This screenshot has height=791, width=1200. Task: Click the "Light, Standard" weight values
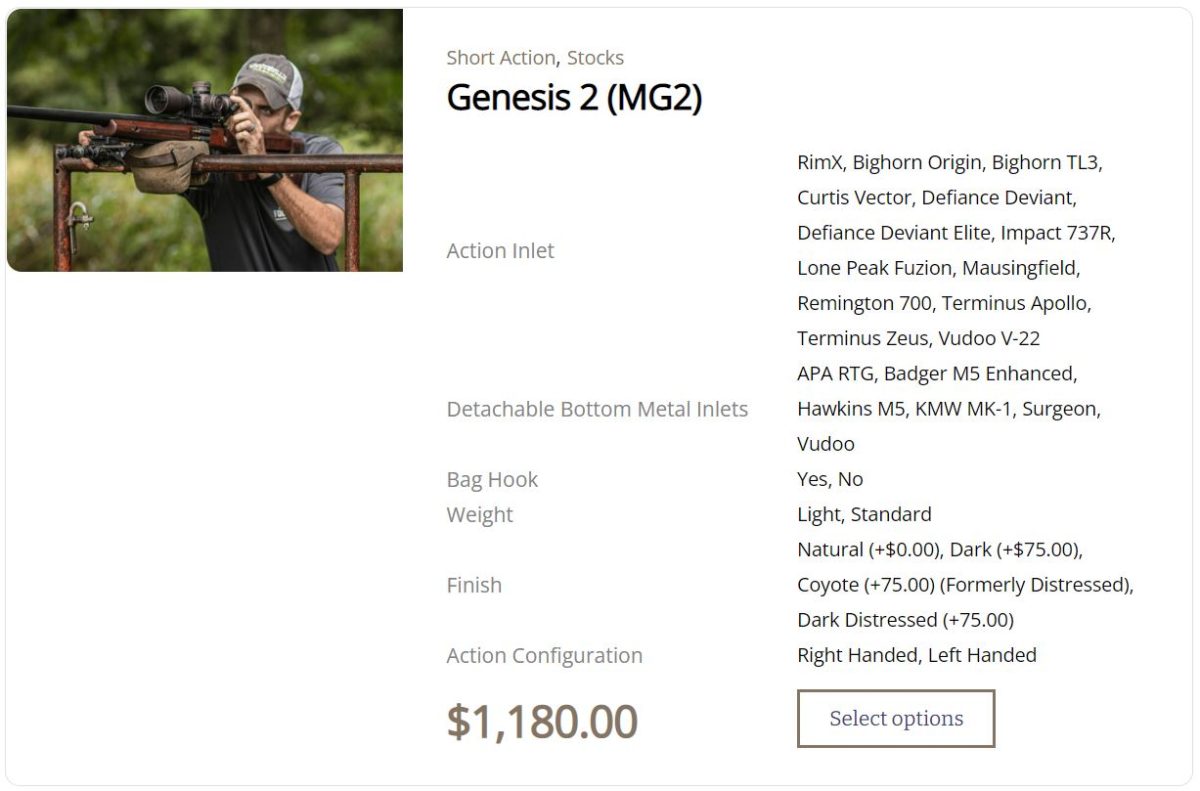pyautogui.click(x=863, y=515)
